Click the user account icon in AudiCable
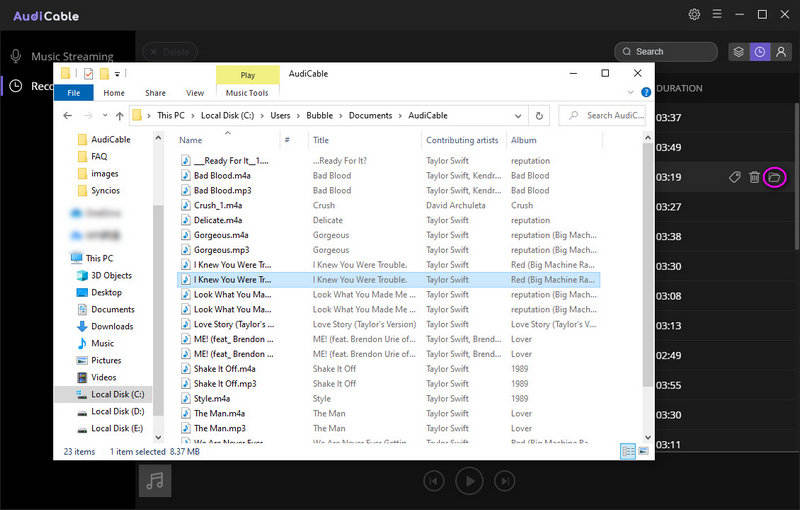The width and height of the screenshot is (800, 510). point(781,52)
